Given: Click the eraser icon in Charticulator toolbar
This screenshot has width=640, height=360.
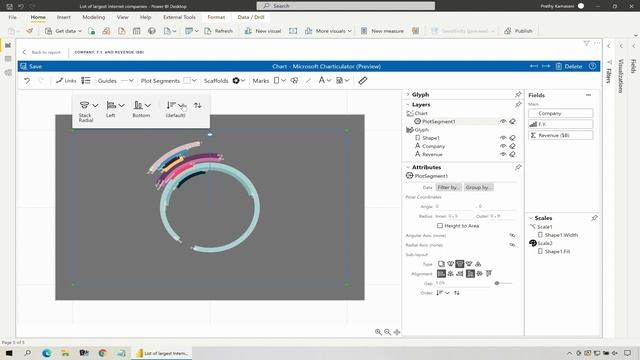Looking at the screenshot, I should coord(362,81).
